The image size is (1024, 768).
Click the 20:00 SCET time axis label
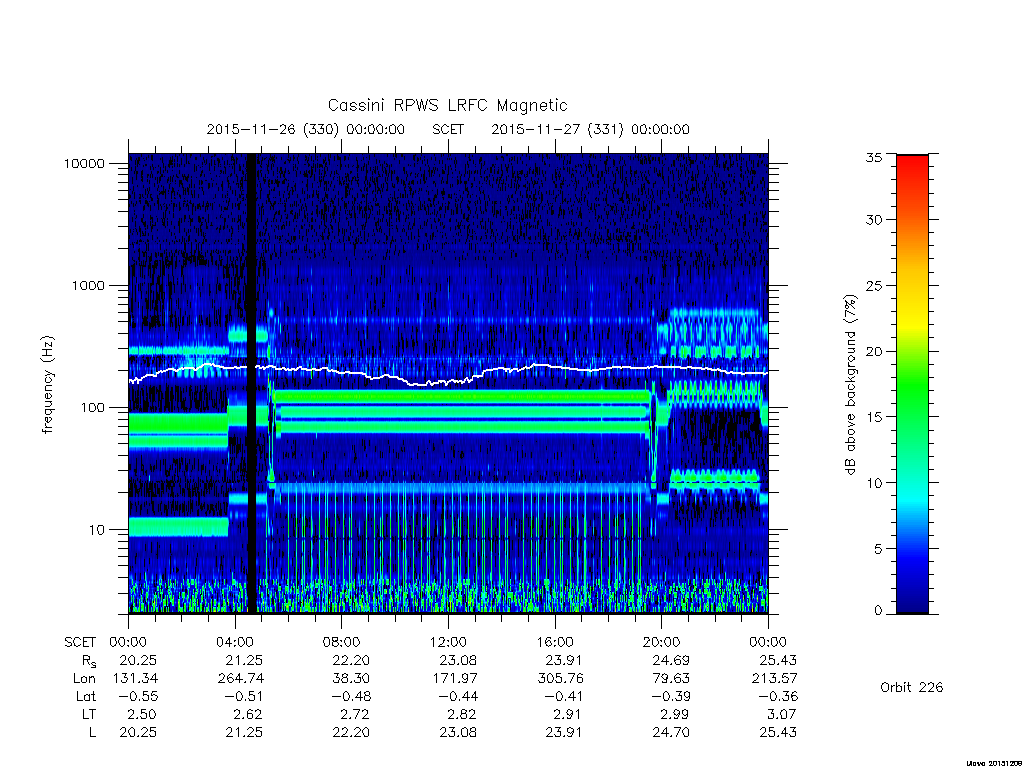(661, 642)
